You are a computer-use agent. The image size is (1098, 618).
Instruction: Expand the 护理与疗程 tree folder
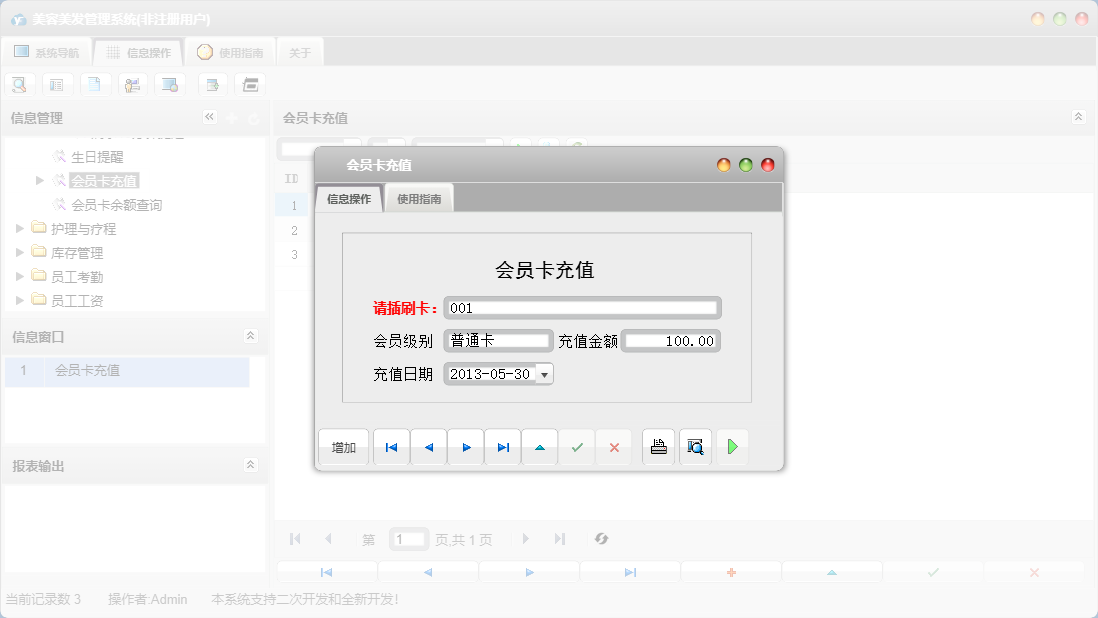tap(18, 228)
